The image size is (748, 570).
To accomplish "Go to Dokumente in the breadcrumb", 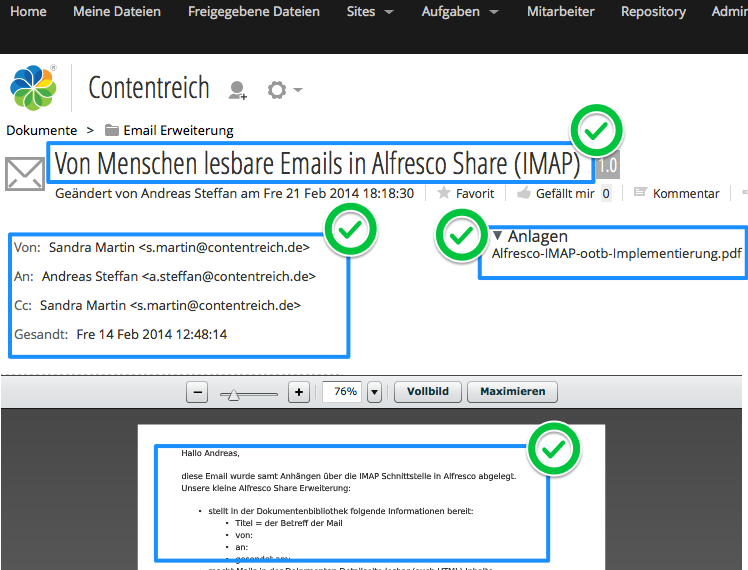I will click(41, 130).
